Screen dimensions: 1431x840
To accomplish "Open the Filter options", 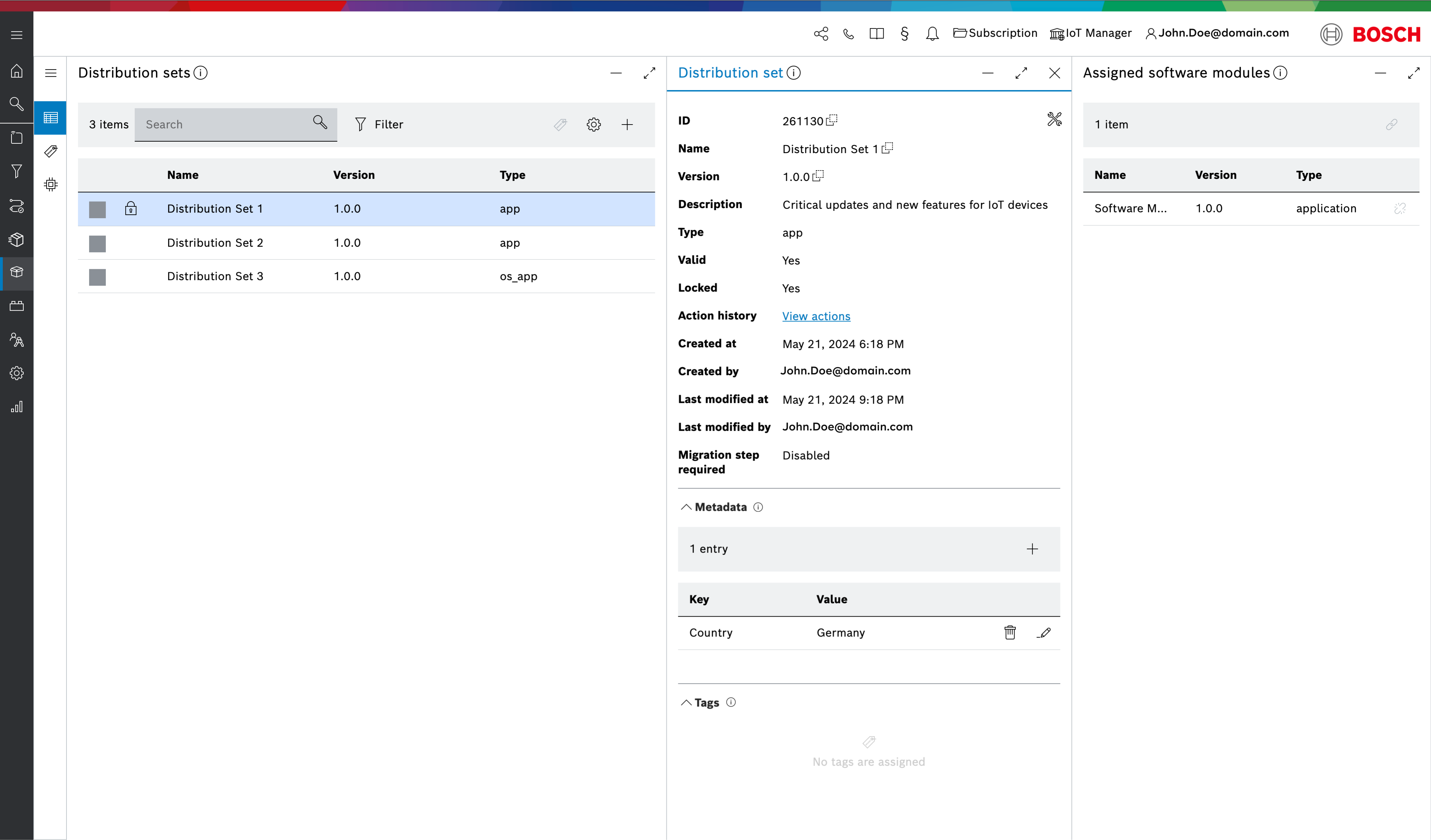I will tap(379, 124).
